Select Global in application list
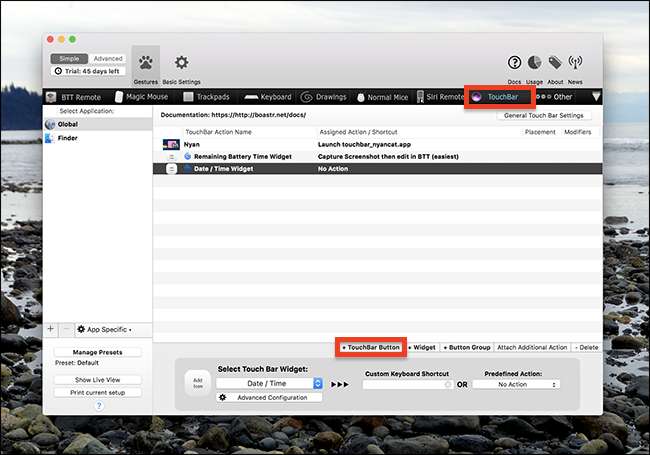 pos(98,124)
